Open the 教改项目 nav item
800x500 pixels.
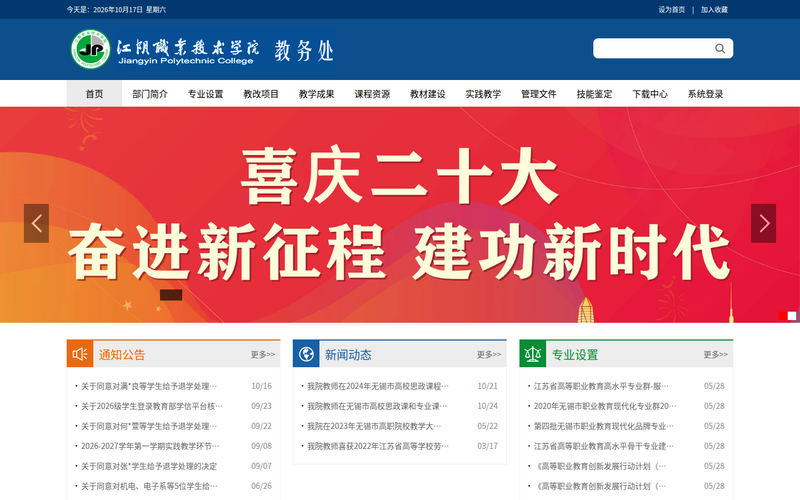click(261, 94)
